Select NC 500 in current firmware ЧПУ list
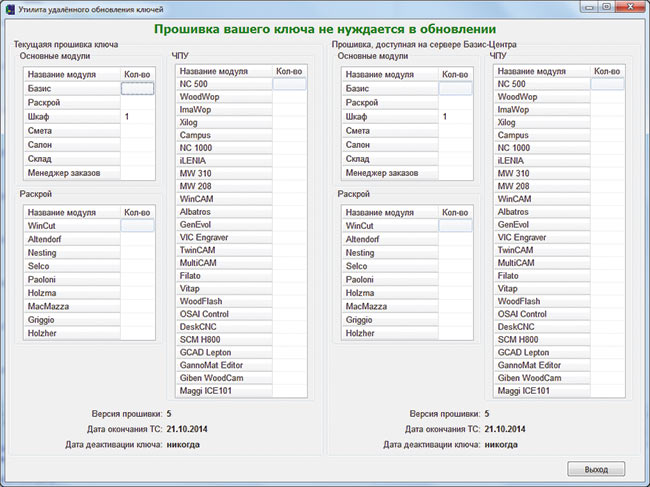 (x=224, y=84)
